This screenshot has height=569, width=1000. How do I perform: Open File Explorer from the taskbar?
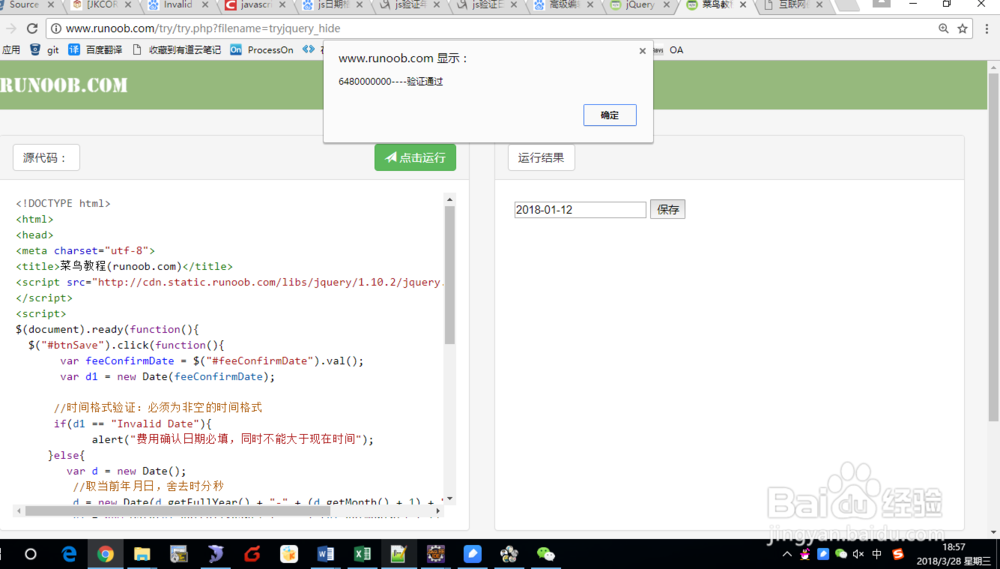click(x=142, y=554)
